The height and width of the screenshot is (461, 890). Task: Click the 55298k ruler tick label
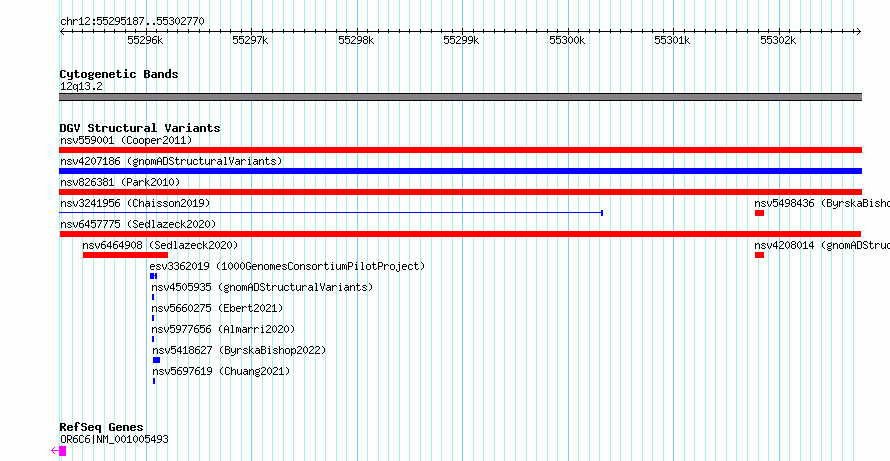pyautogui.click(x=356, y=40)
